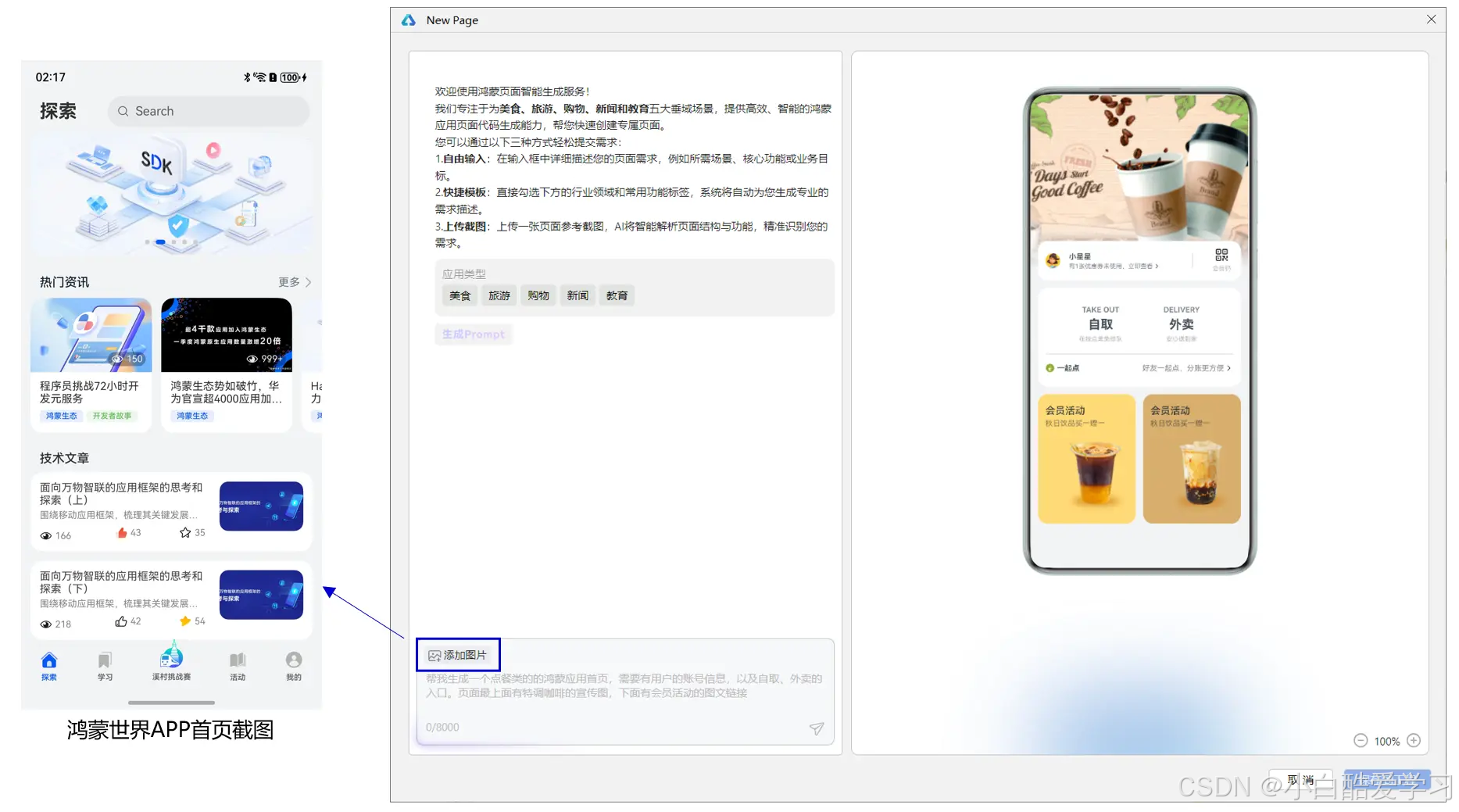Switch to the 活动 bottom tab
This screenshot has height=812, width=1459.
pos(238,667)
